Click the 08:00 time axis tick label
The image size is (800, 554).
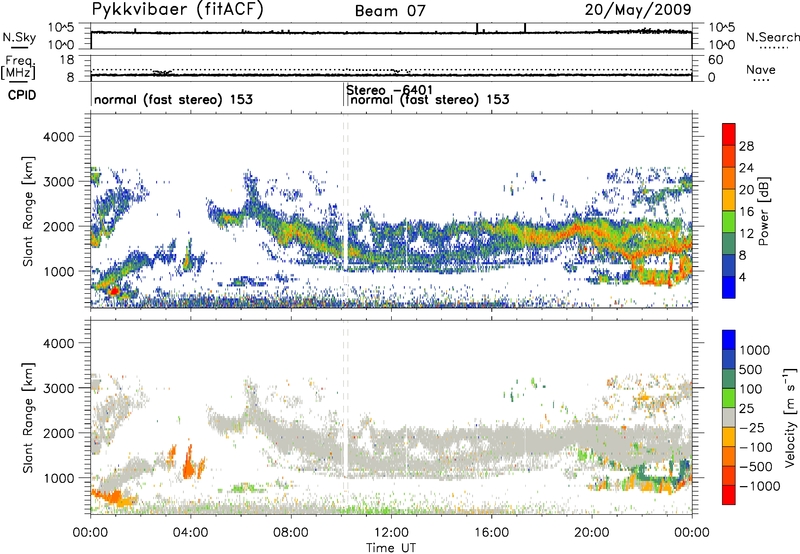[291, 532]
